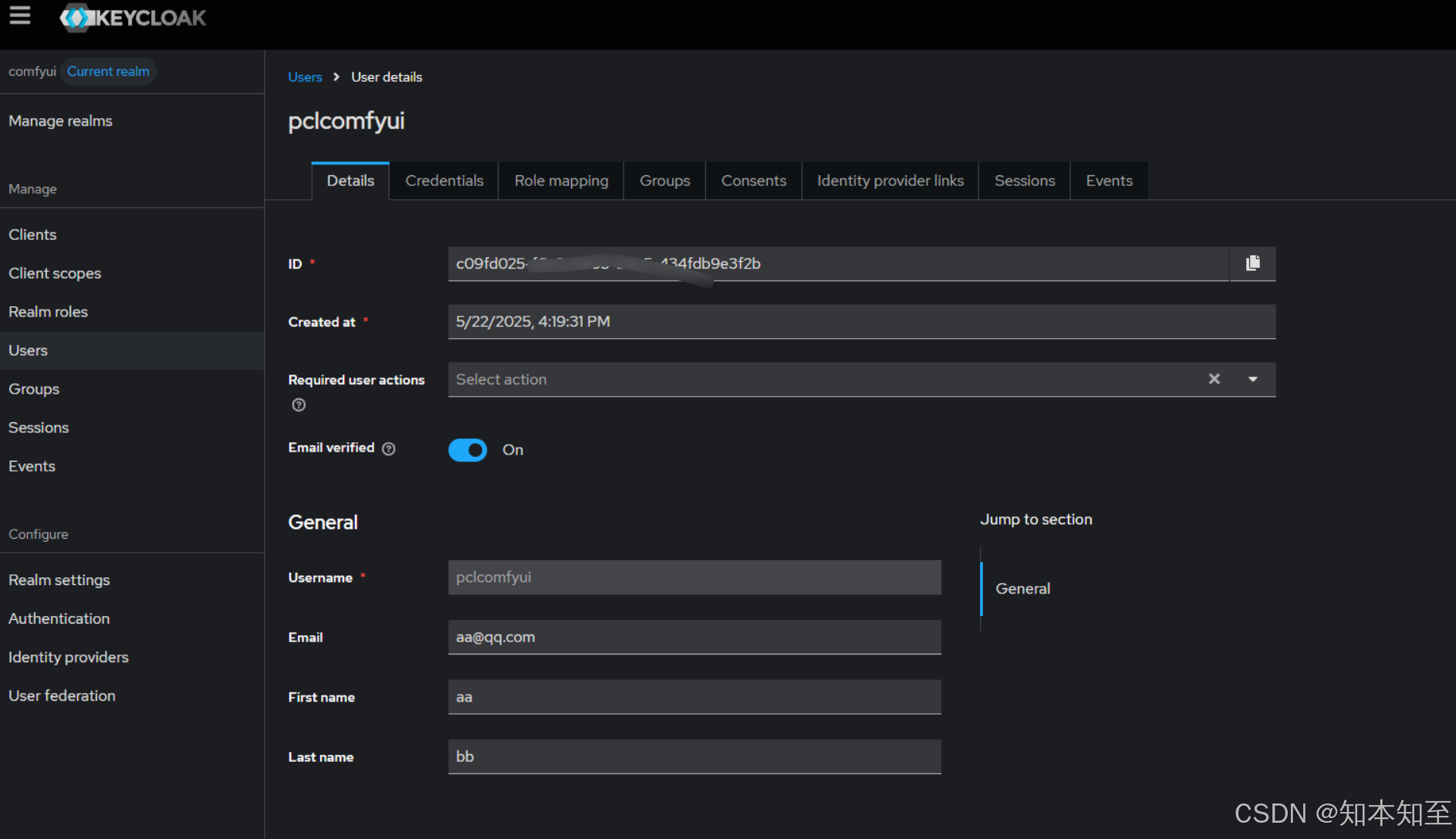
Task: Open Manage realms in sidebar
Action: [x=132, y=121]
